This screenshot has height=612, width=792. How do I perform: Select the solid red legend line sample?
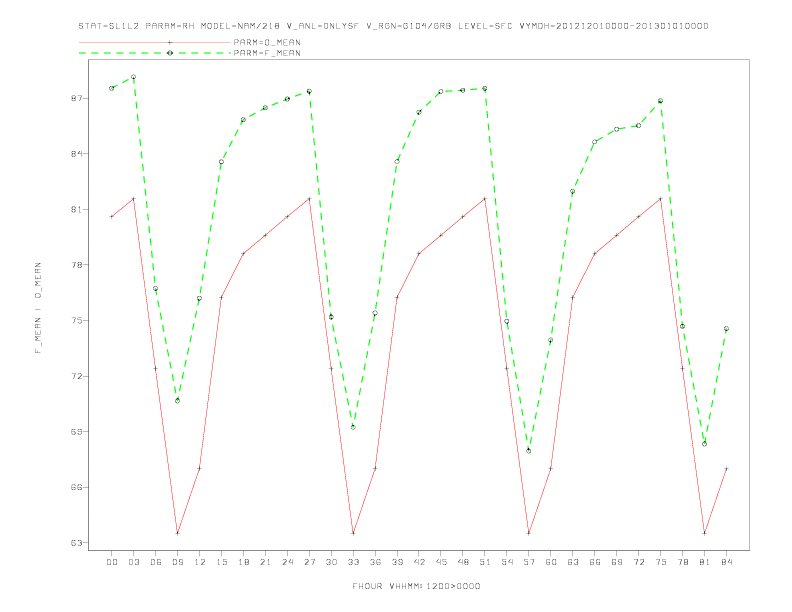tap(155, 42)
